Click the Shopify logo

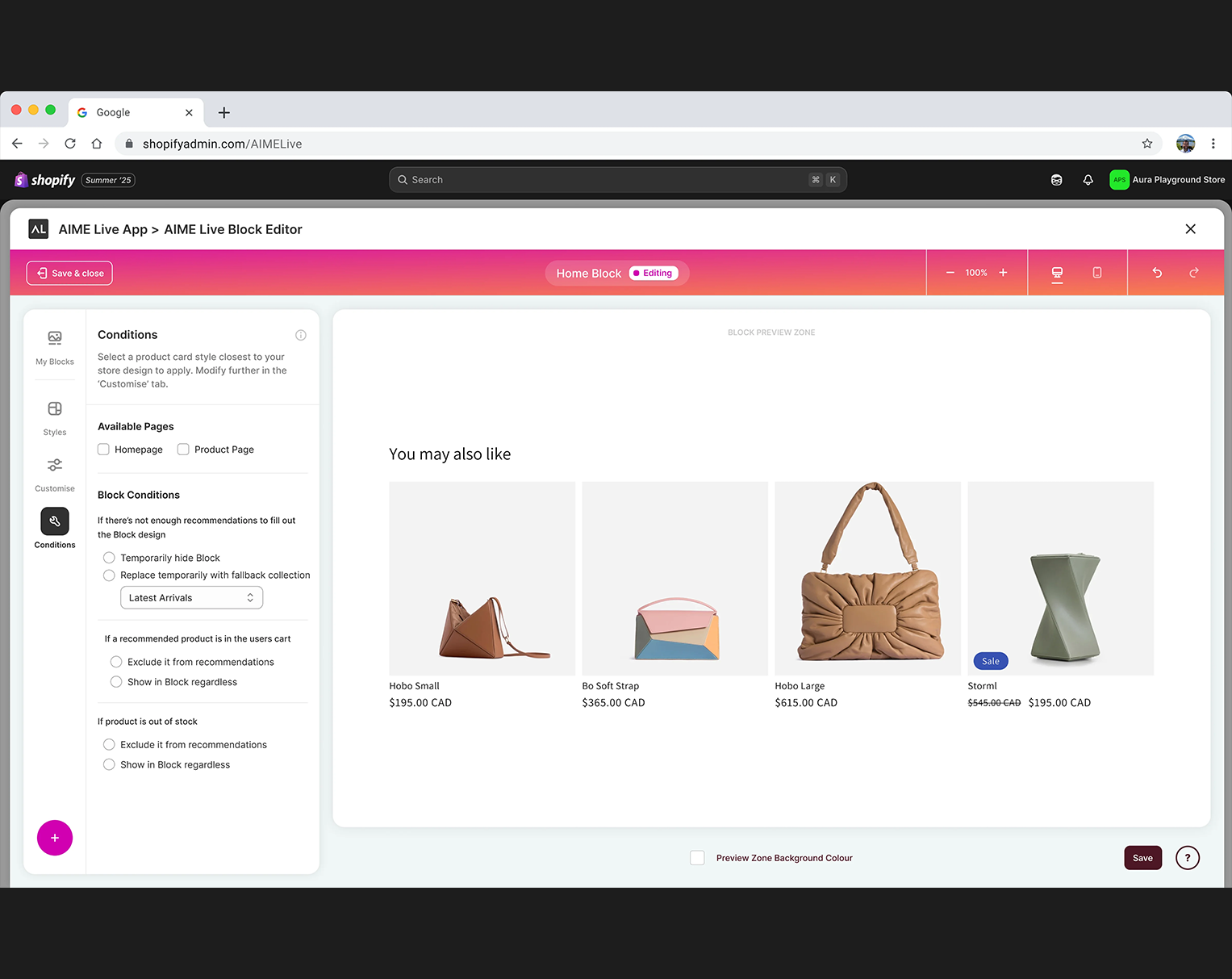[45, 180]
